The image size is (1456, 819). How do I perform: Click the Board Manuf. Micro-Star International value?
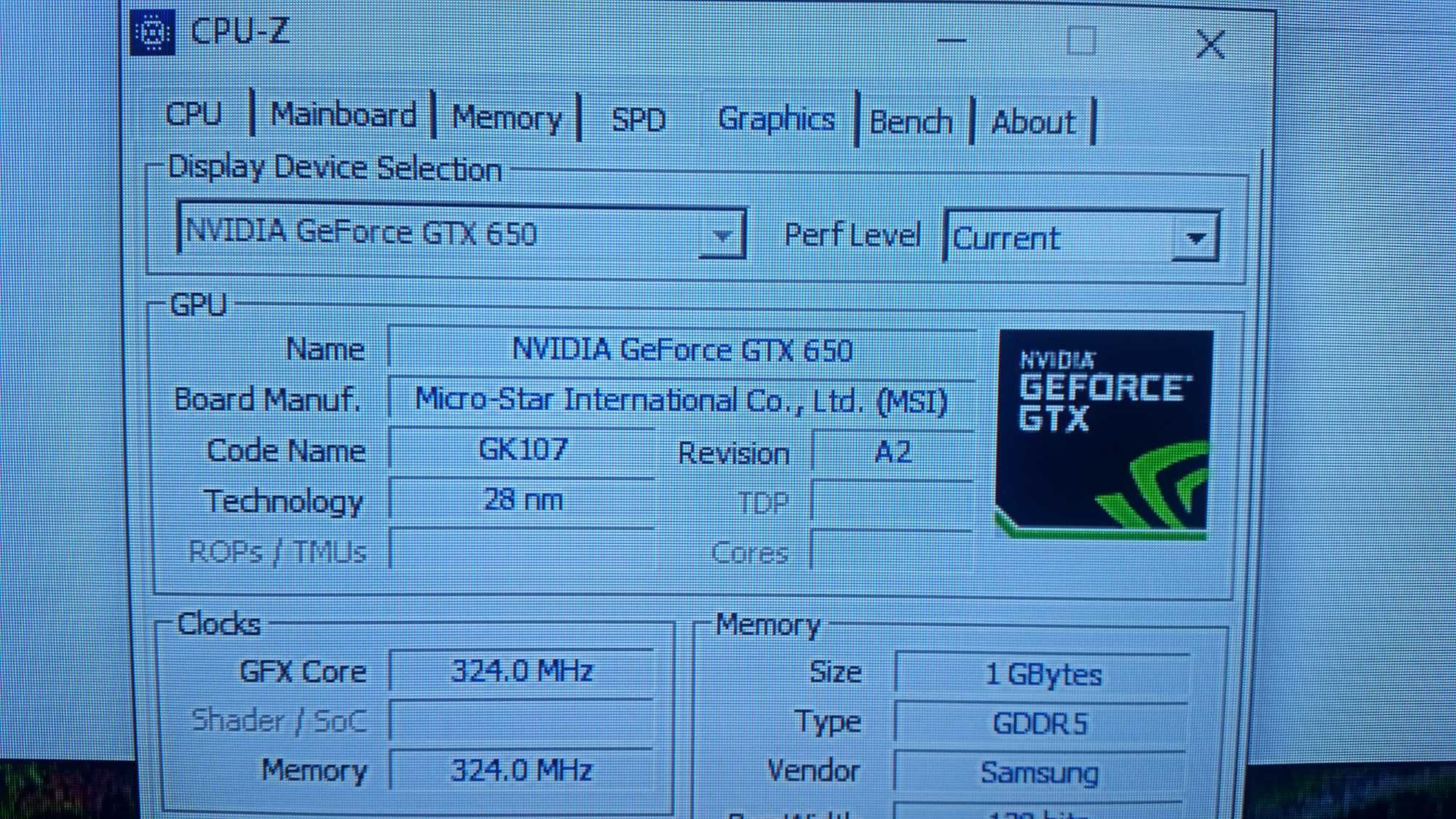(681, 400)
